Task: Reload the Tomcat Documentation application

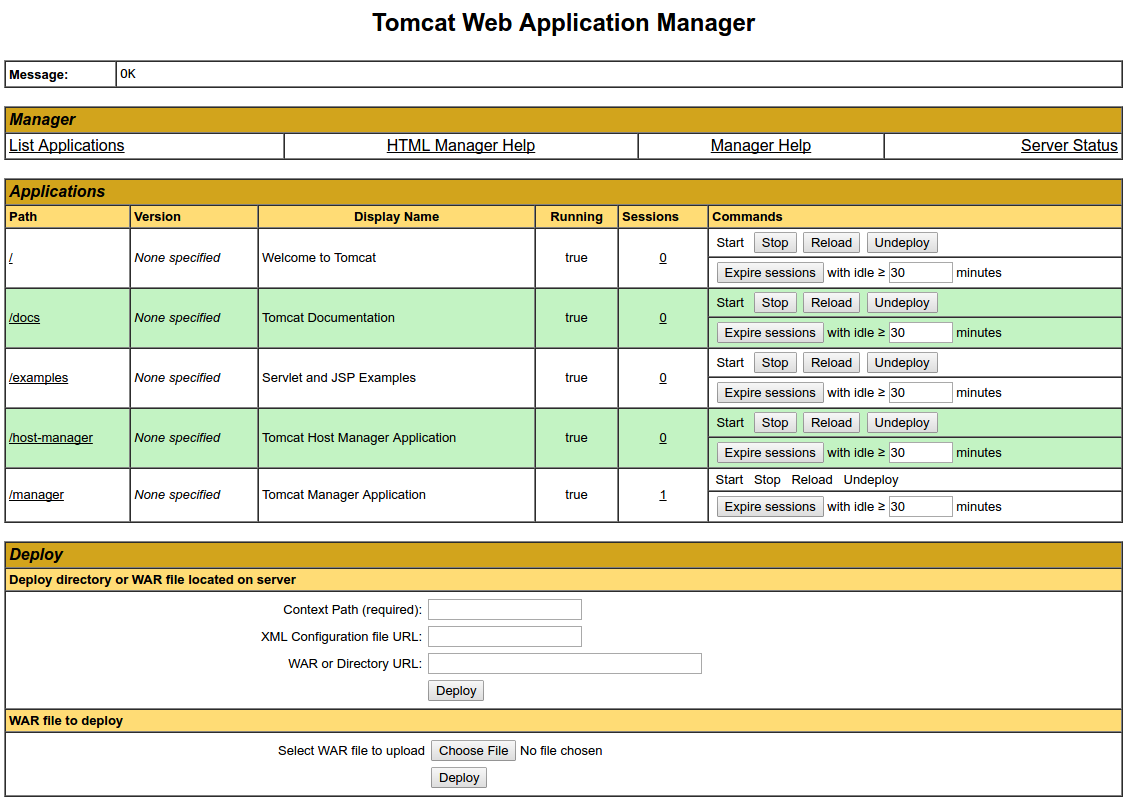Action: [831, 302]
